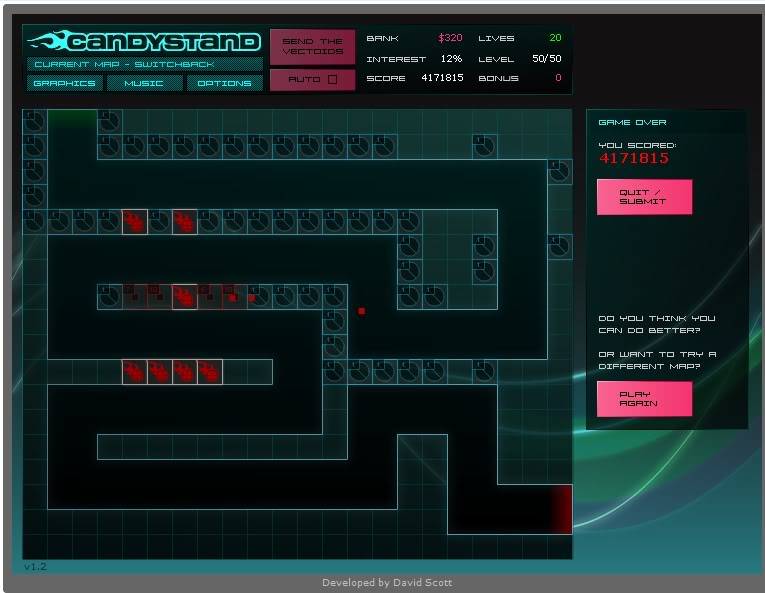Image resolution: width=765 pixels, height=593 pixels.
Task: Click the Game Over heading
Action: [632, 123]
